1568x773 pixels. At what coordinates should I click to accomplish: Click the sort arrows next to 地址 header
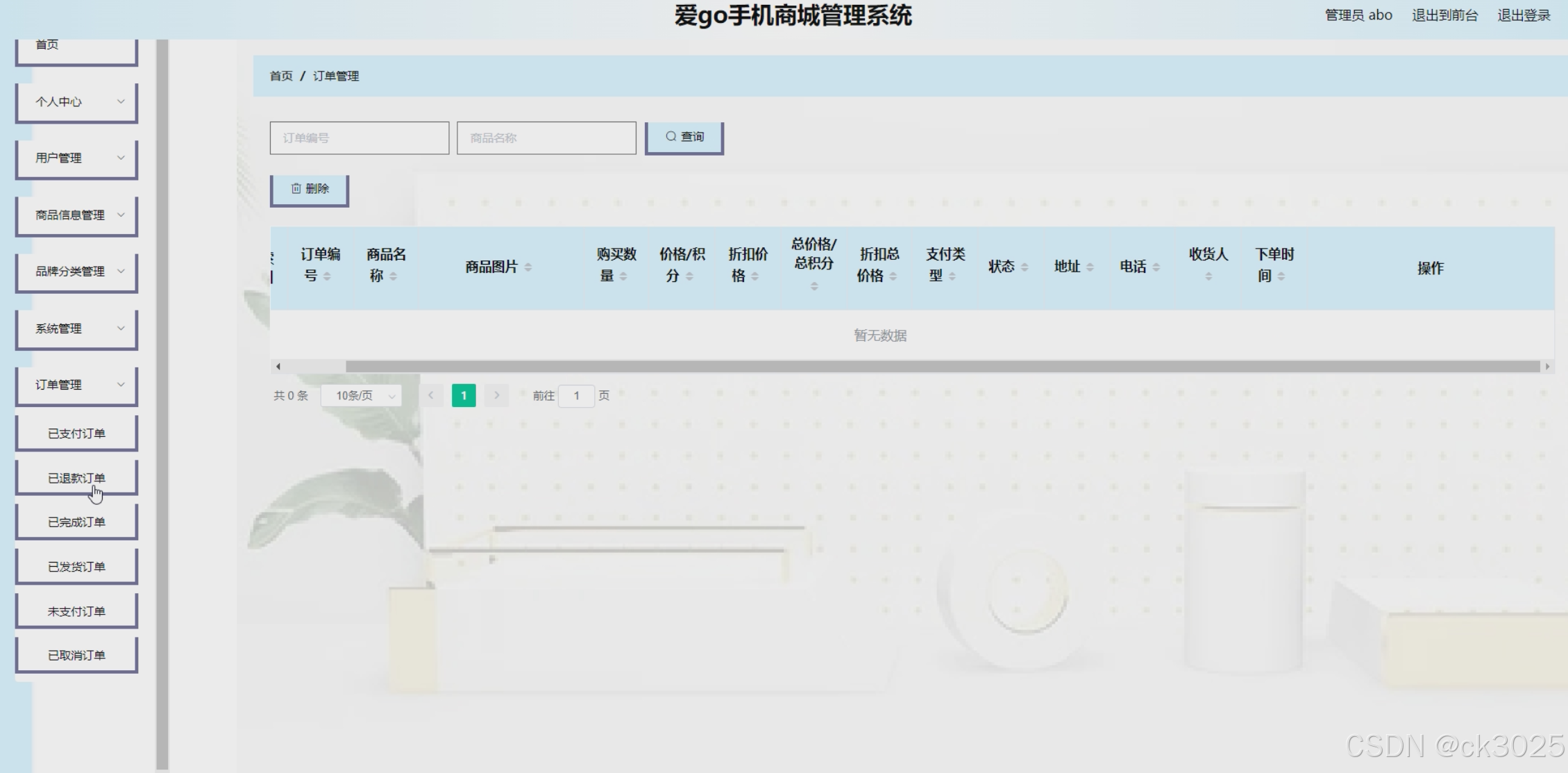pos(1090,267)
